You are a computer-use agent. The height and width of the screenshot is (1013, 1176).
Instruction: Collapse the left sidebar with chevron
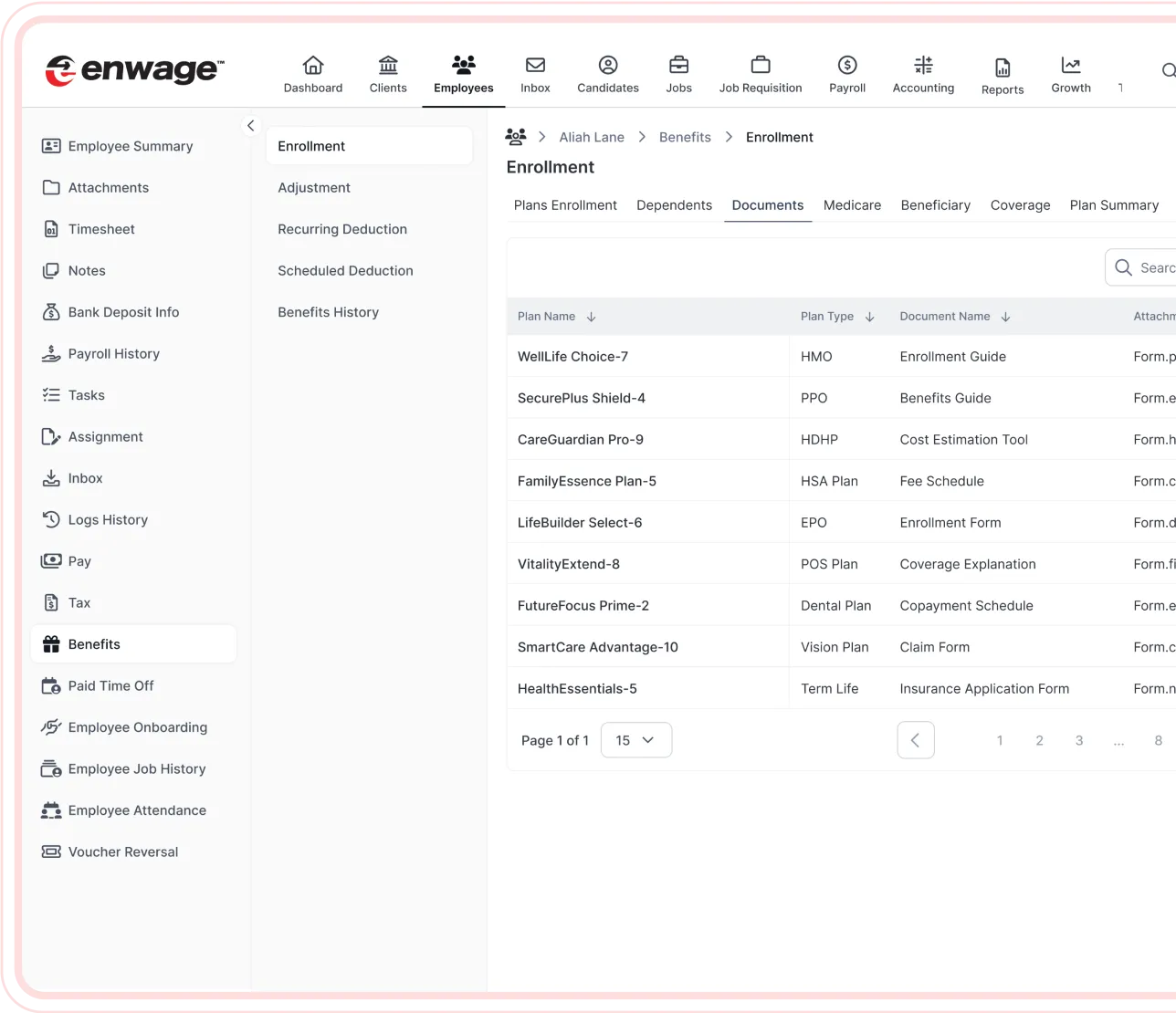pos(251,126)
